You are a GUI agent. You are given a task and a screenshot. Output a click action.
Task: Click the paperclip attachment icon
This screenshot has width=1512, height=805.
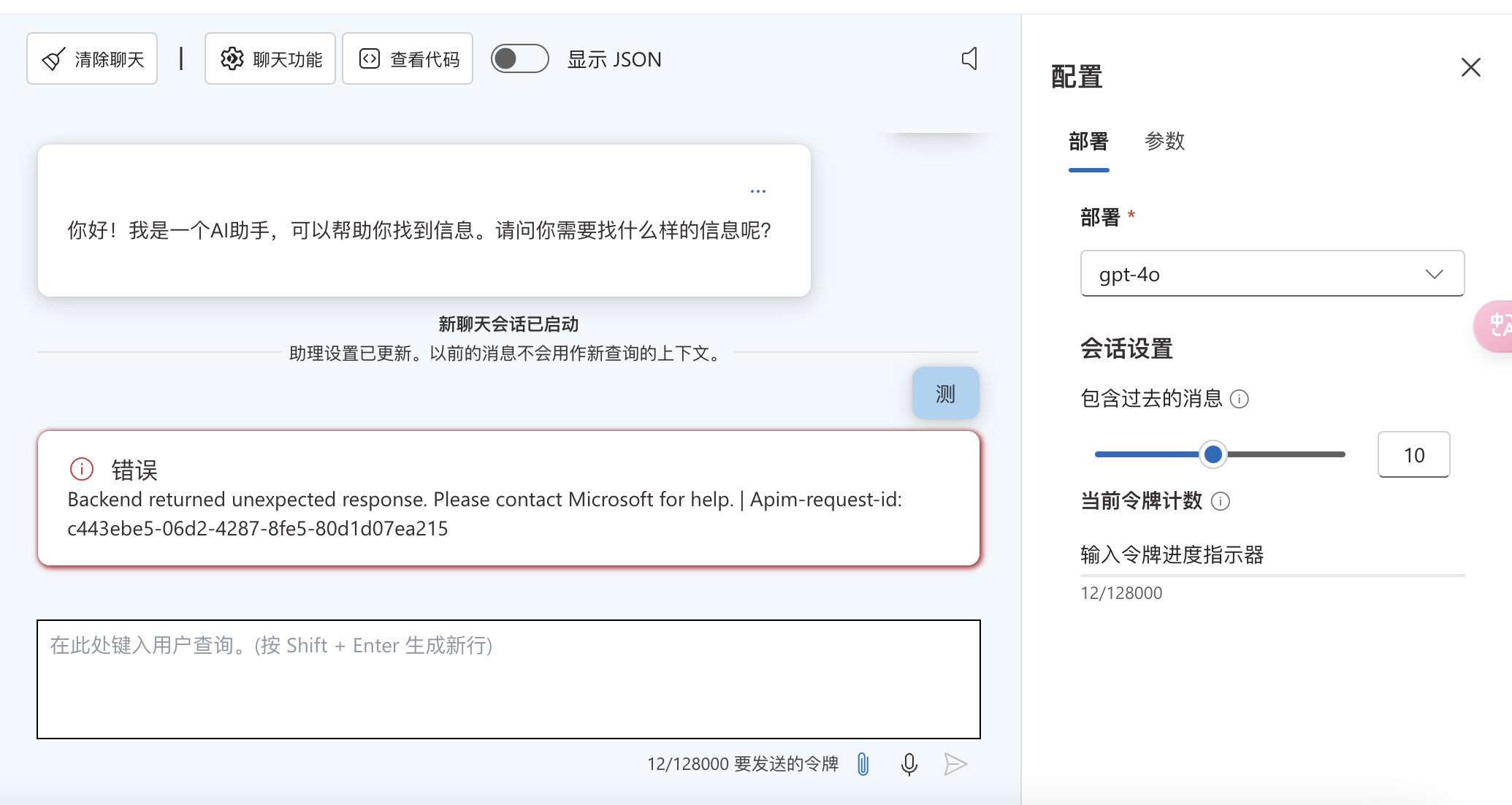(x=863, y=764)
